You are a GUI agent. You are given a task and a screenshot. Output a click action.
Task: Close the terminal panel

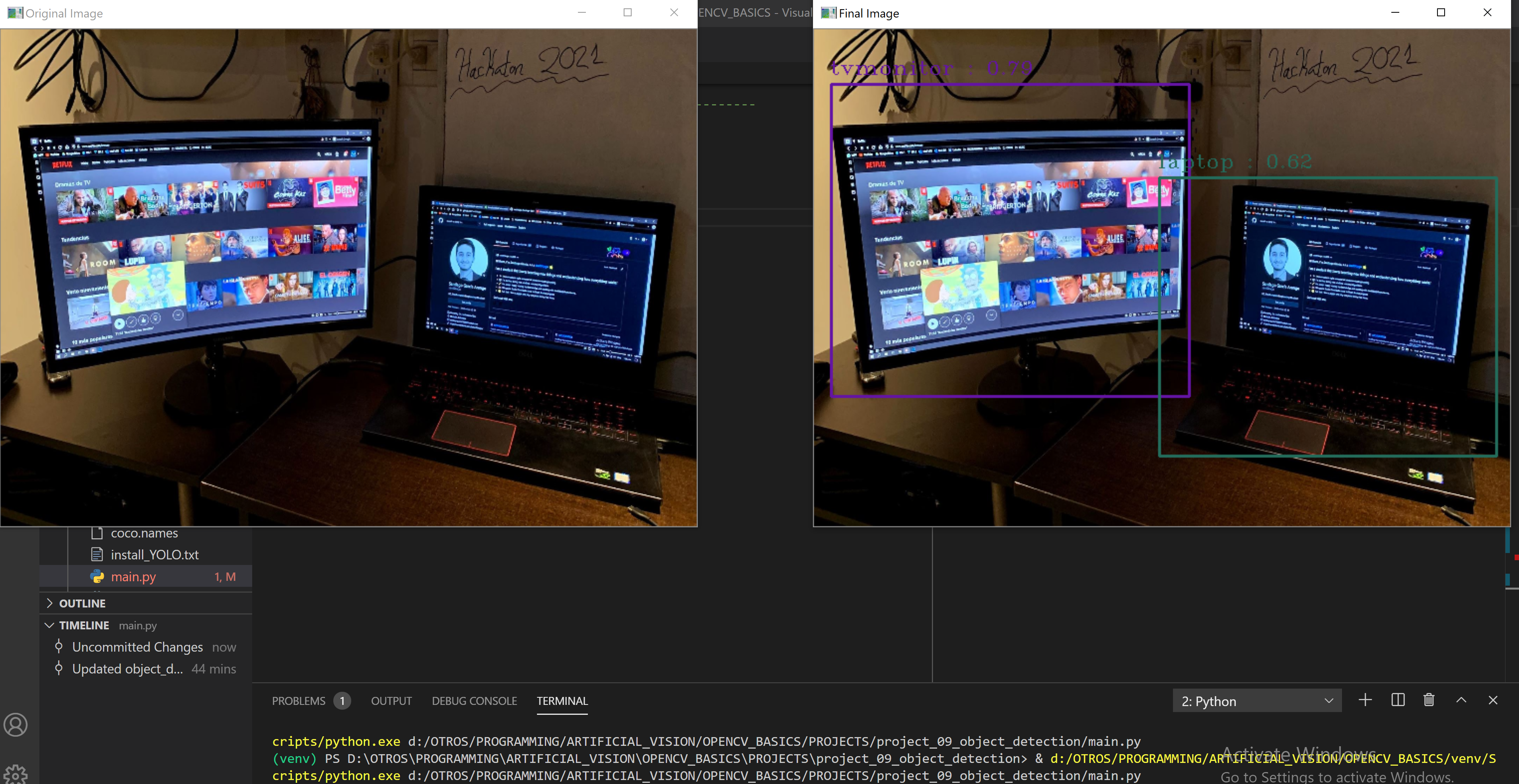[1493, 700]
